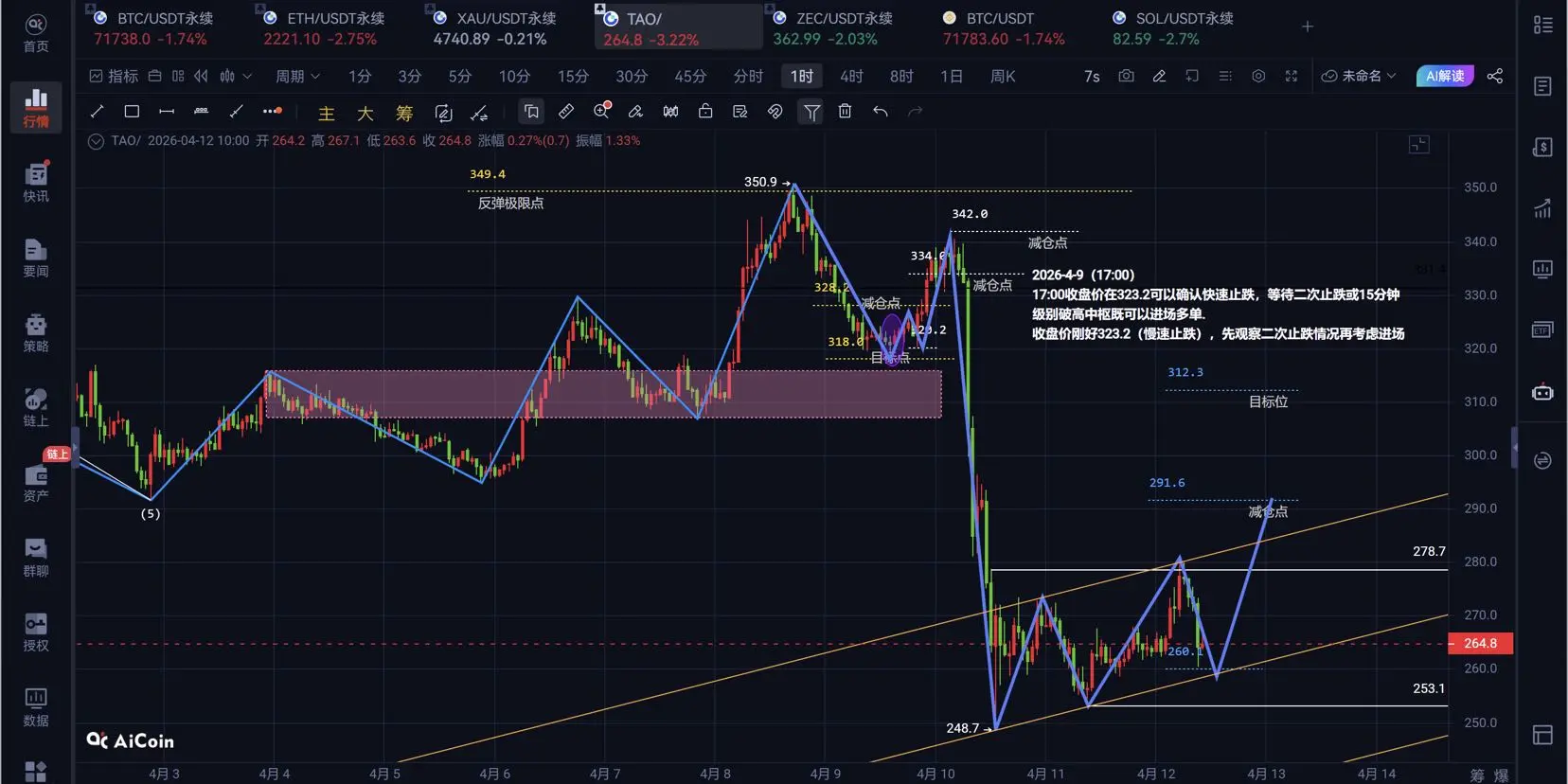Click the 4月 10 date on time axis
1568x784 pixels.
point(935,774)
